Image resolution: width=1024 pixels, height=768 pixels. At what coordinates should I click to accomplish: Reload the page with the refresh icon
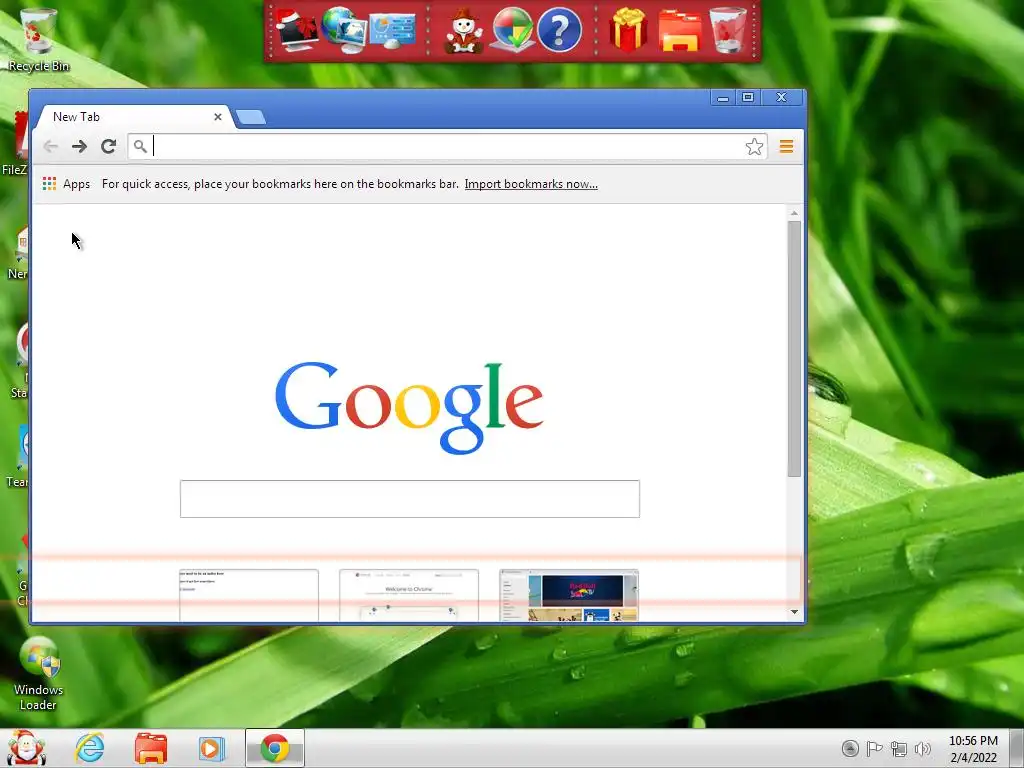click(x=108, y=146)
